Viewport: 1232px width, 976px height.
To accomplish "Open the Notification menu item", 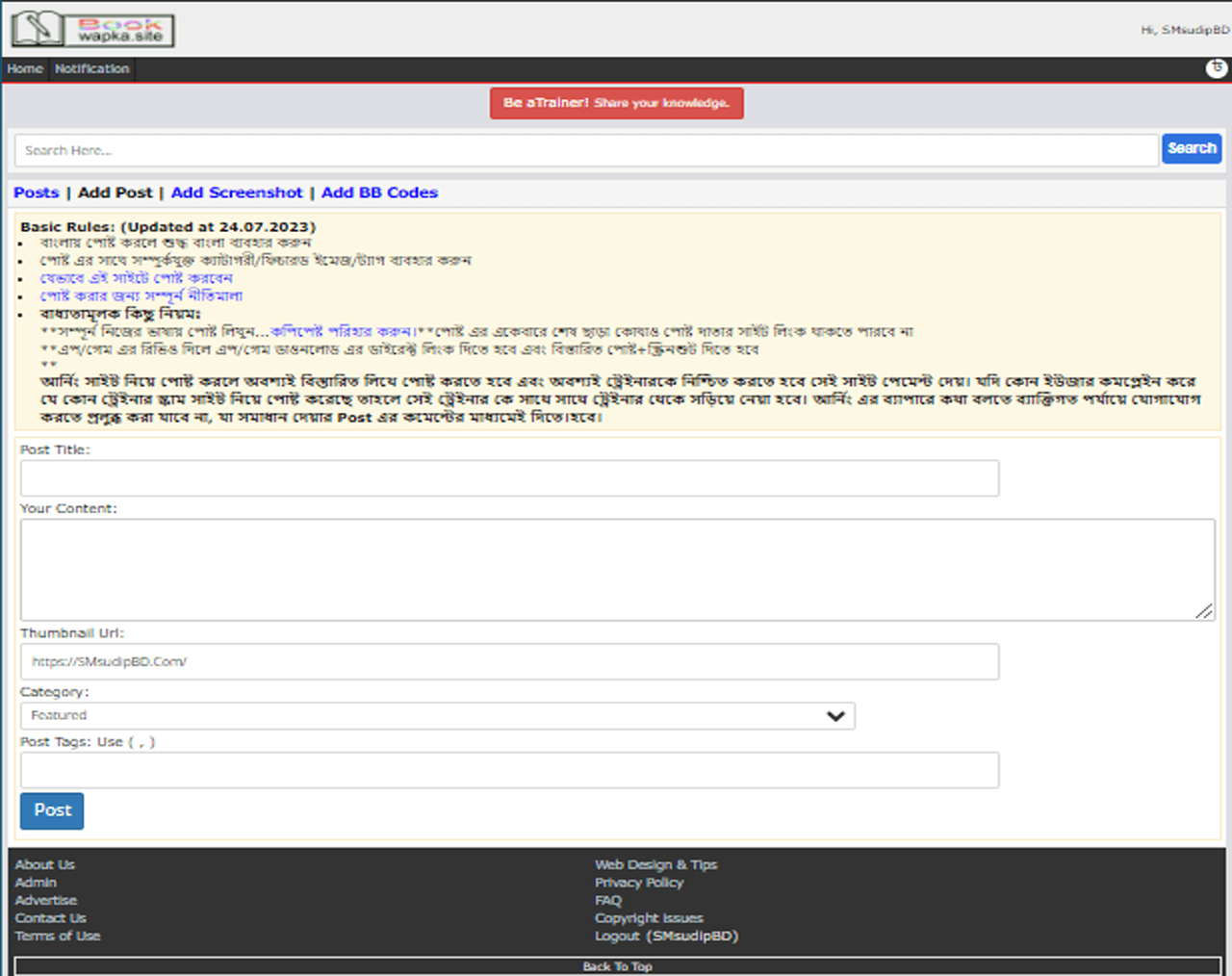I will pos(91,69).
